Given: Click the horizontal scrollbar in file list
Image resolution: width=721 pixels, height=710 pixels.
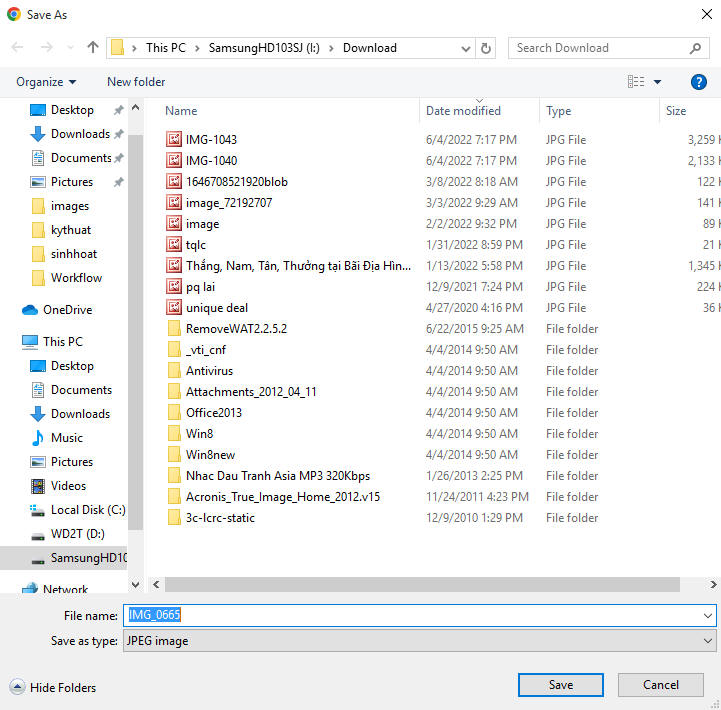Looking at the screenshot, I should 420,583.
